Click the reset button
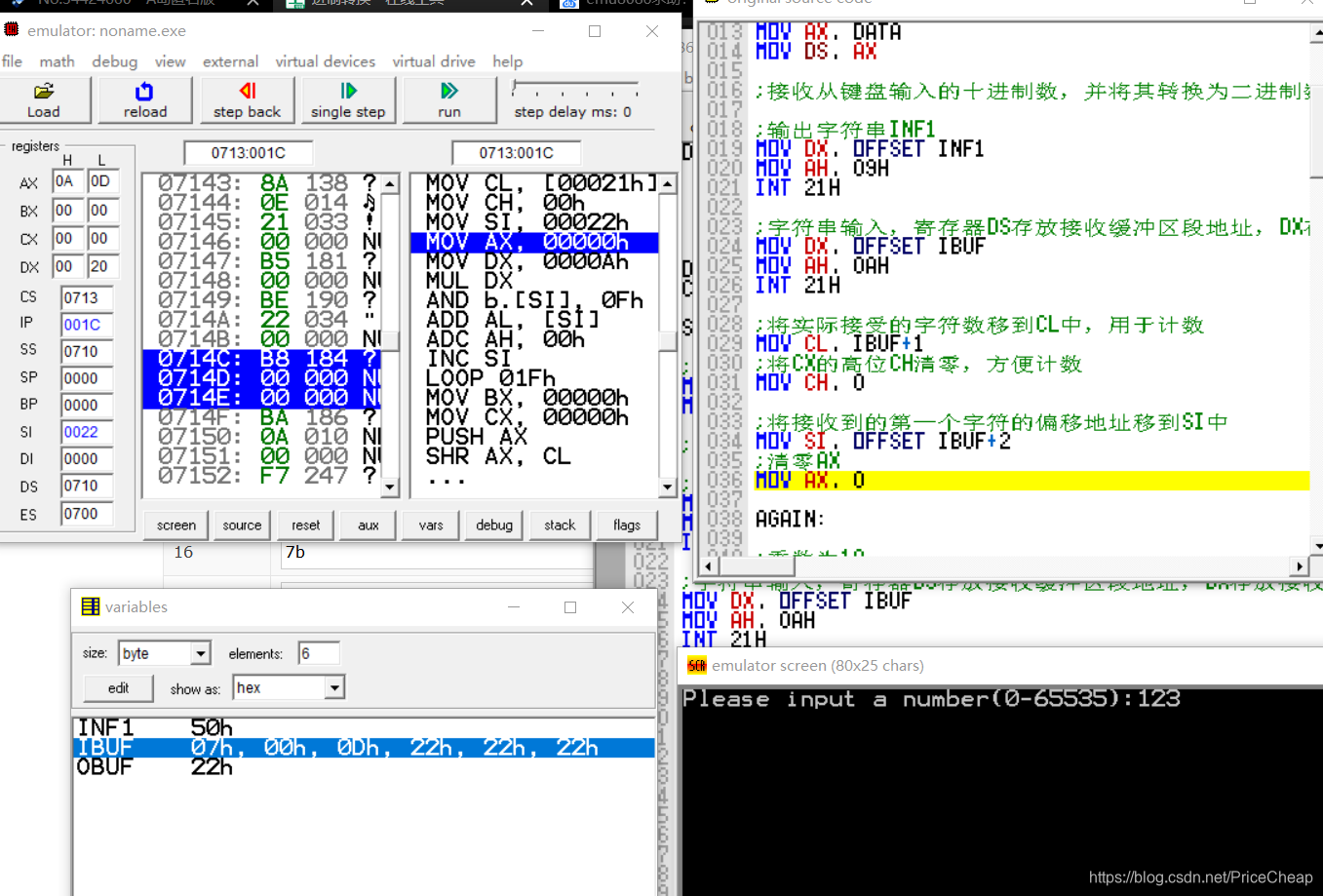The image size is (1323, 896). pos(305,525)
